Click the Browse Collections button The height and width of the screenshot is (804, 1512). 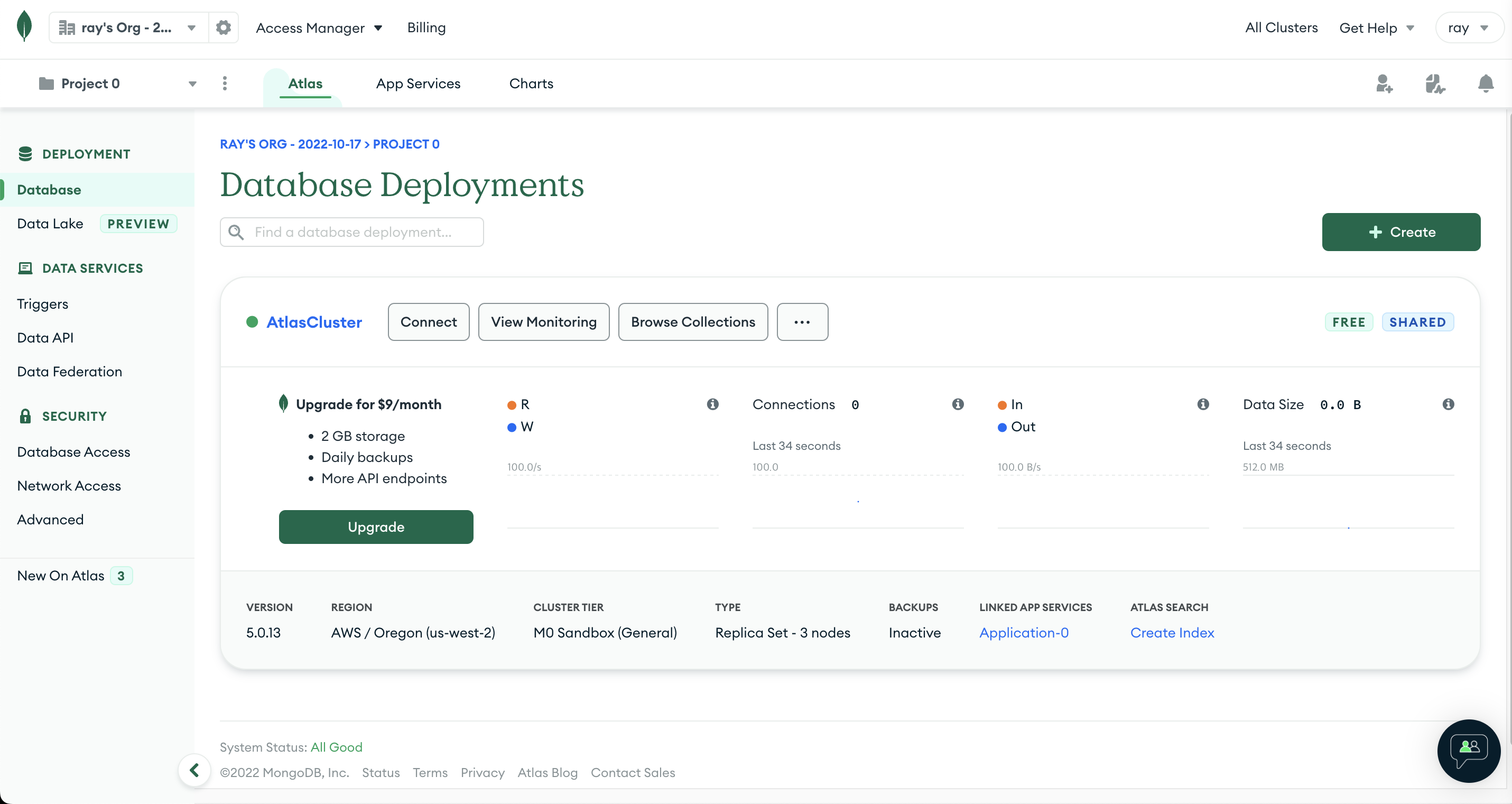coord(693,322)
